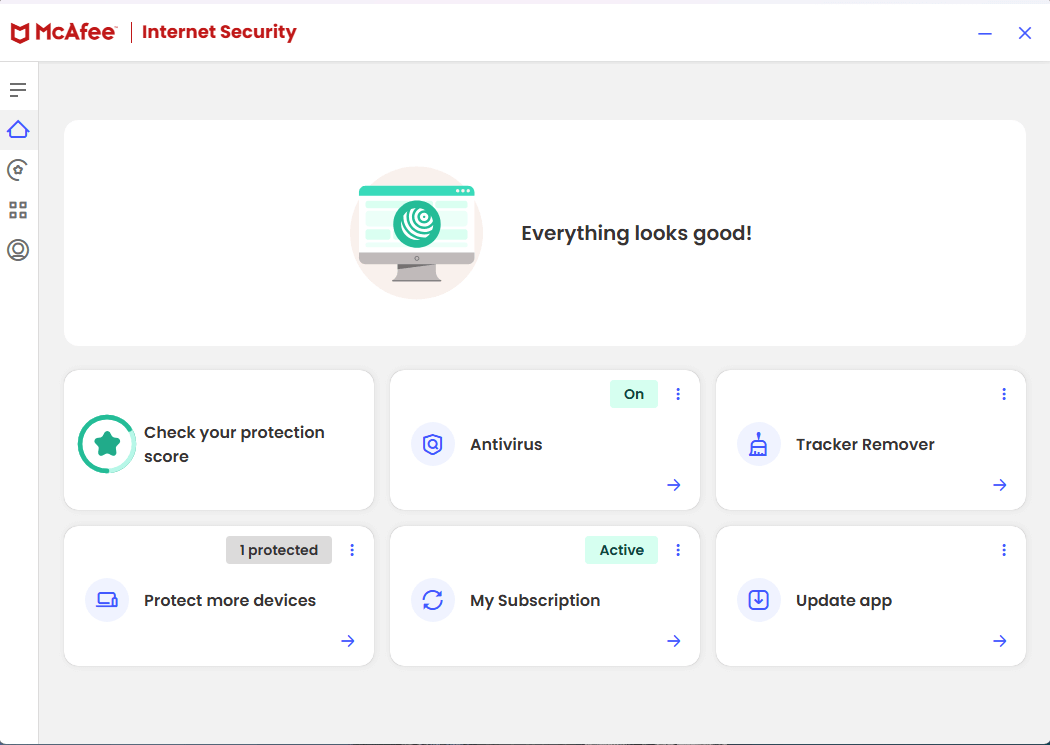
Task: Click the arrow to open My Subscription
Action: tap(673, 641)
